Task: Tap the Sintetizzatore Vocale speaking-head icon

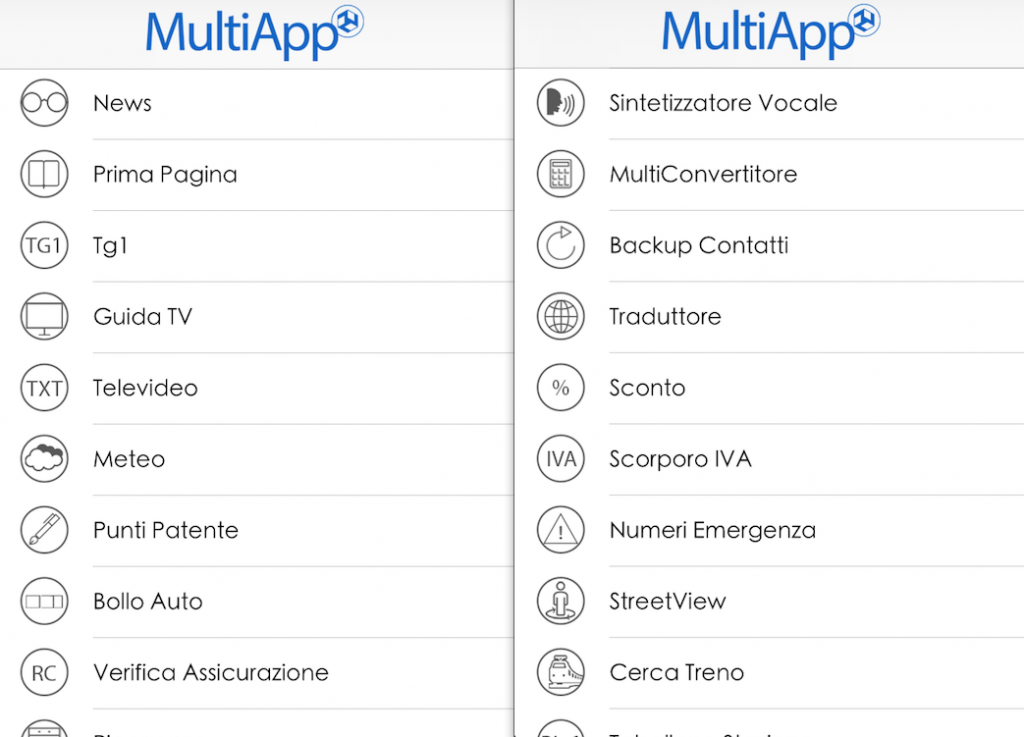Action: [x=560, y=103]
